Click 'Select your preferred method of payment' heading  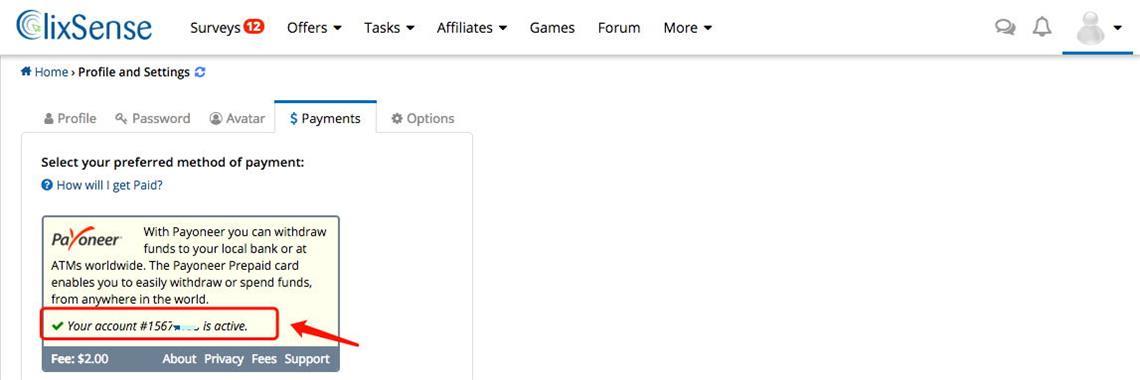172,162
